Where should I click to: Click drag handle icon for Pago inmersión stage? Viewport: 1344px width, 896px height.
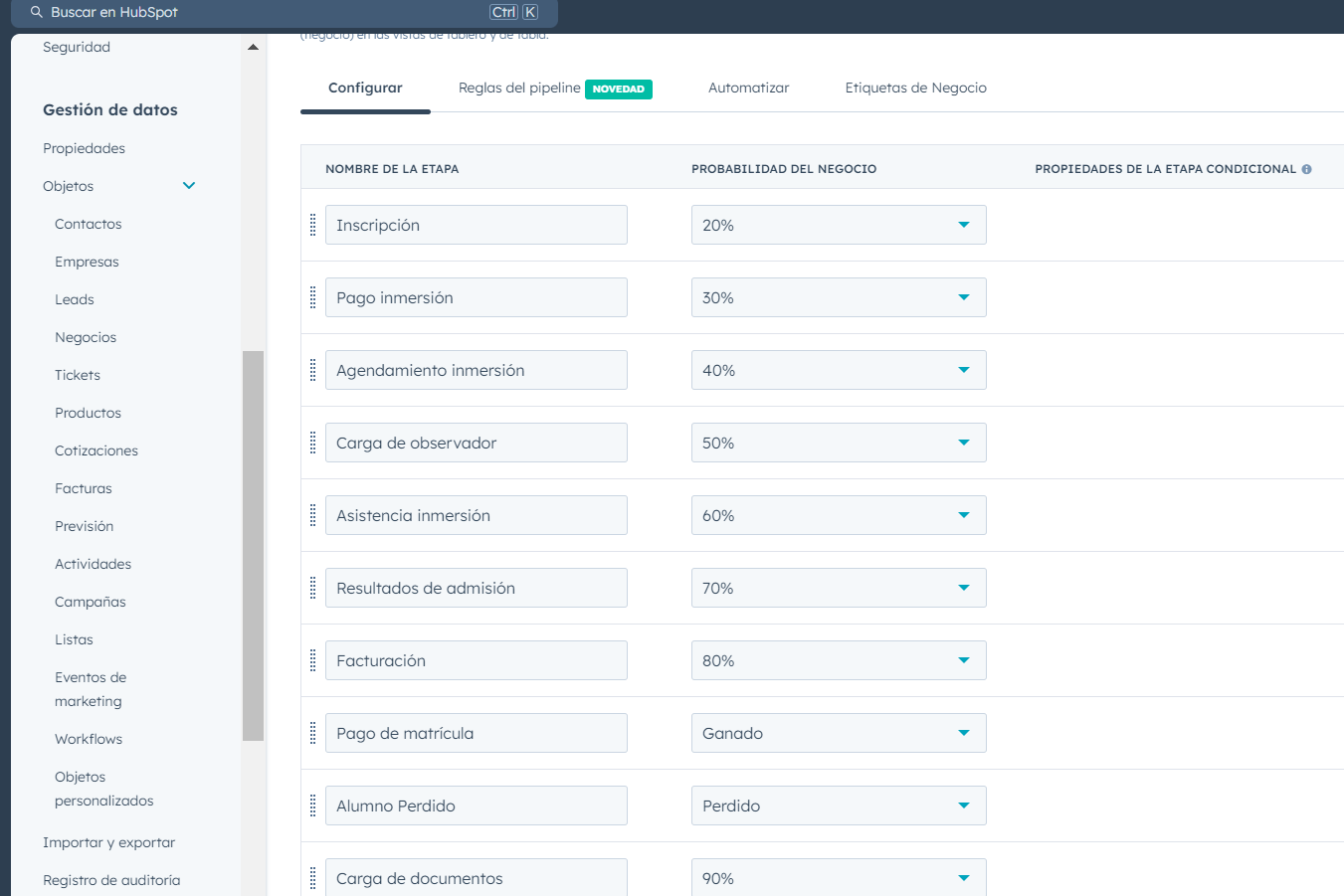[x=312, y=297]
